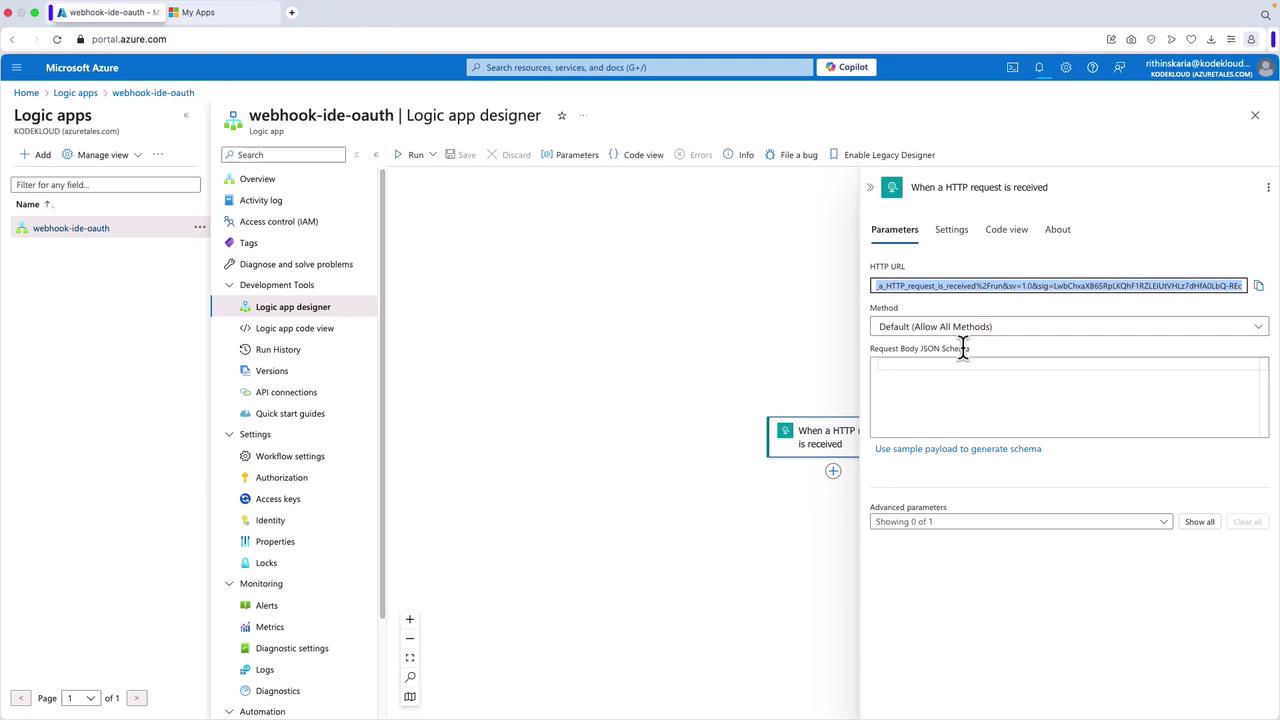This screenshot has height=720, width=1280.
Task: Click the Copilot button
Action: point(847,67)
